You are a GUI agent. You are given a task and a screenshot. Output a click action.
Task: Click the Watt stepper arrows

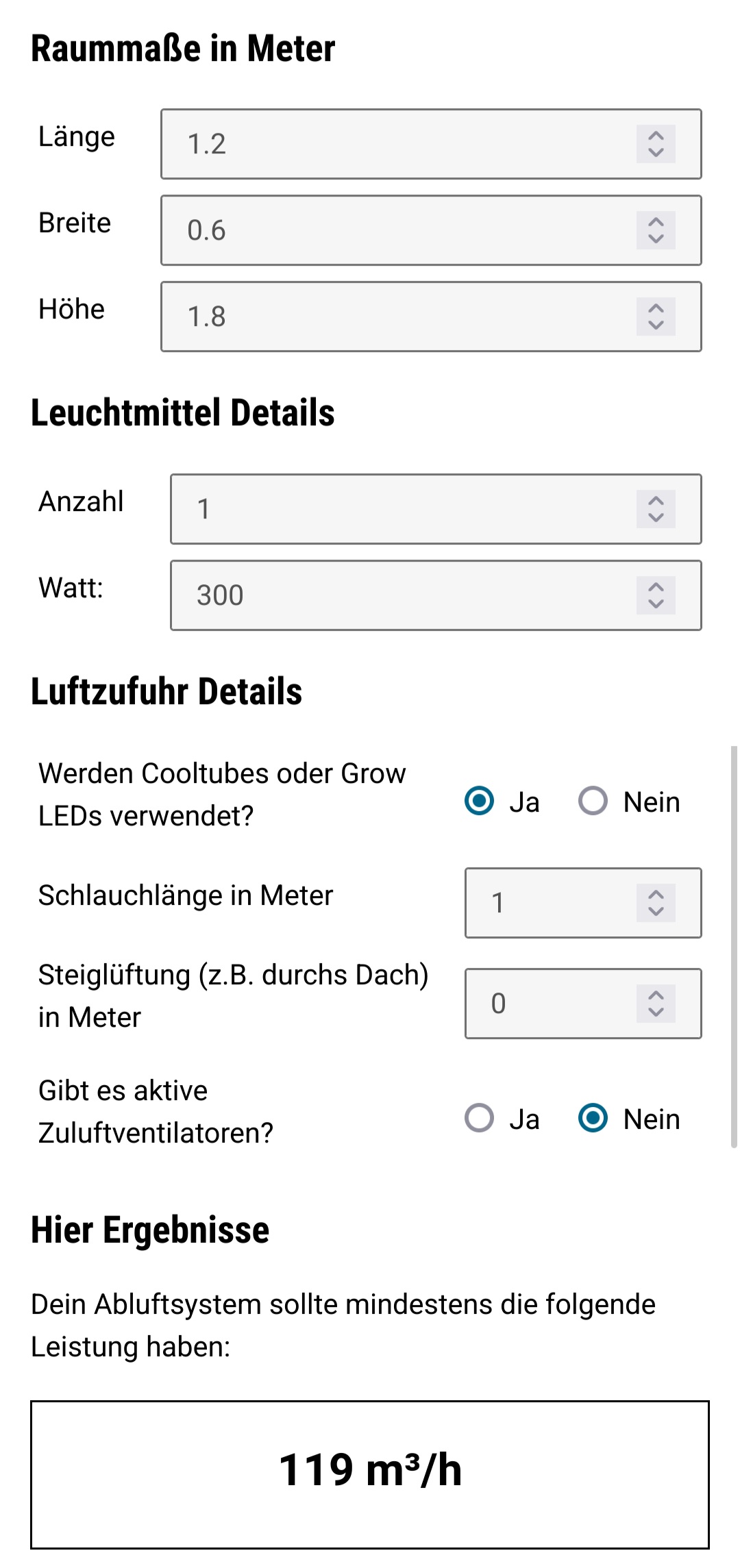click(x=656, y=595)
